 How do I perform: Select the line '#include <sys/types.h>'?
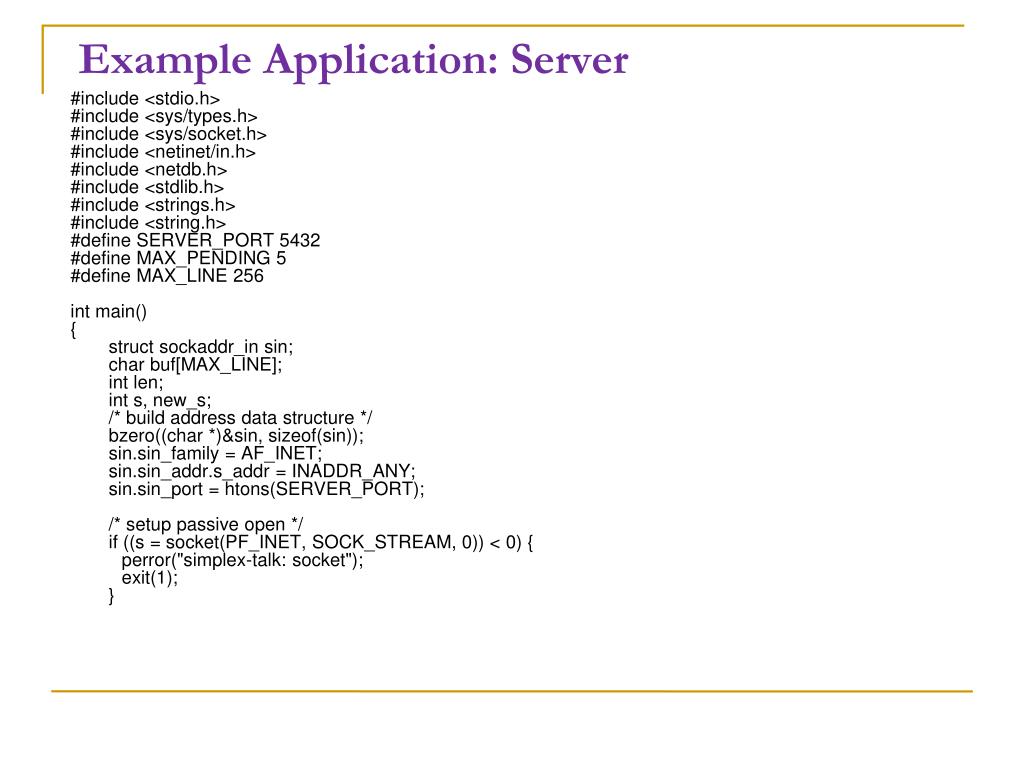point(164,116)
